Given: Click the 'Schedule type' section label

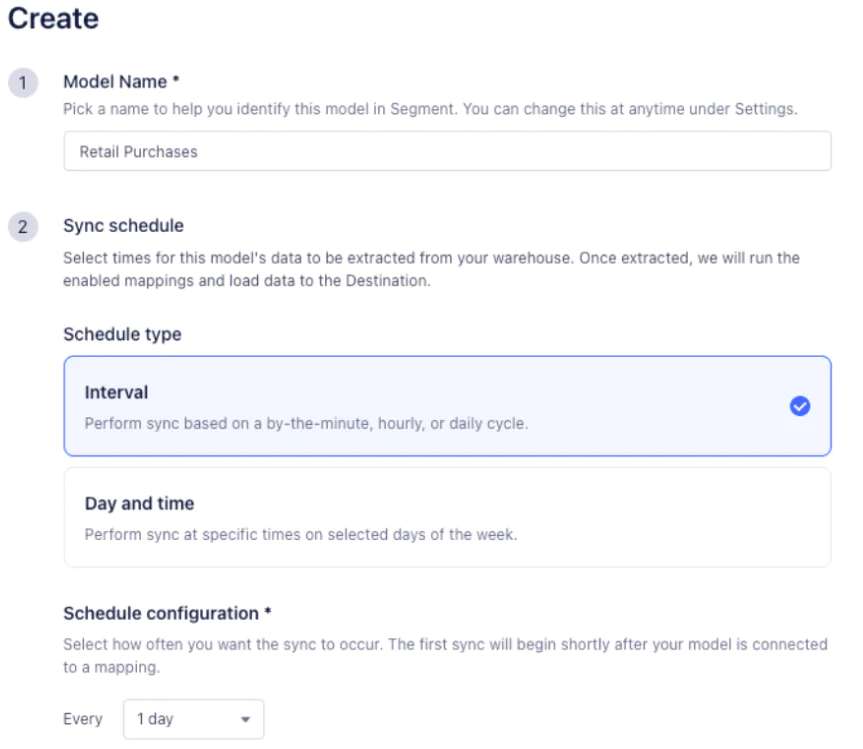Looking at the screenshot, I should tap(122, 334).
